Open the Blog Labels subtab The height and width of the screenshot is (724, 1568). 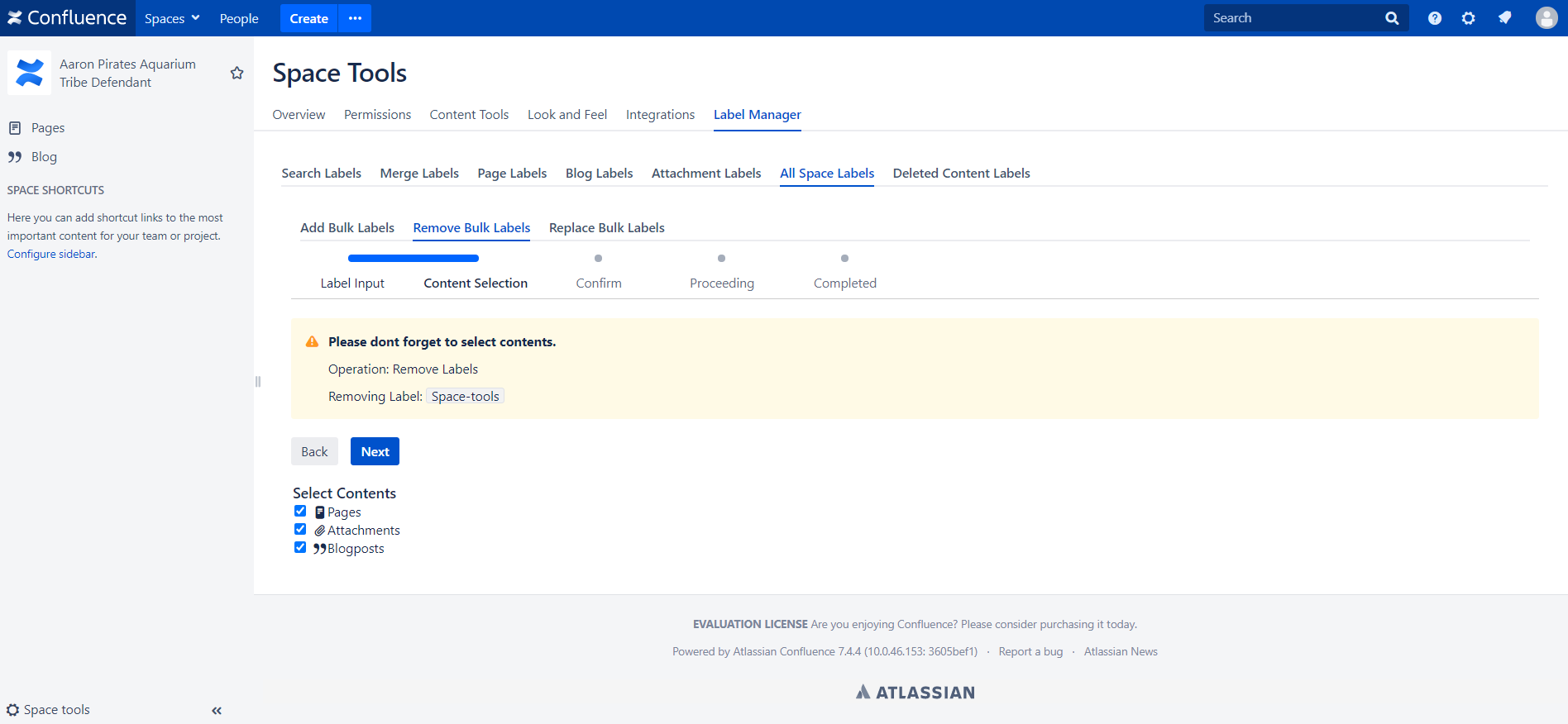599,174
